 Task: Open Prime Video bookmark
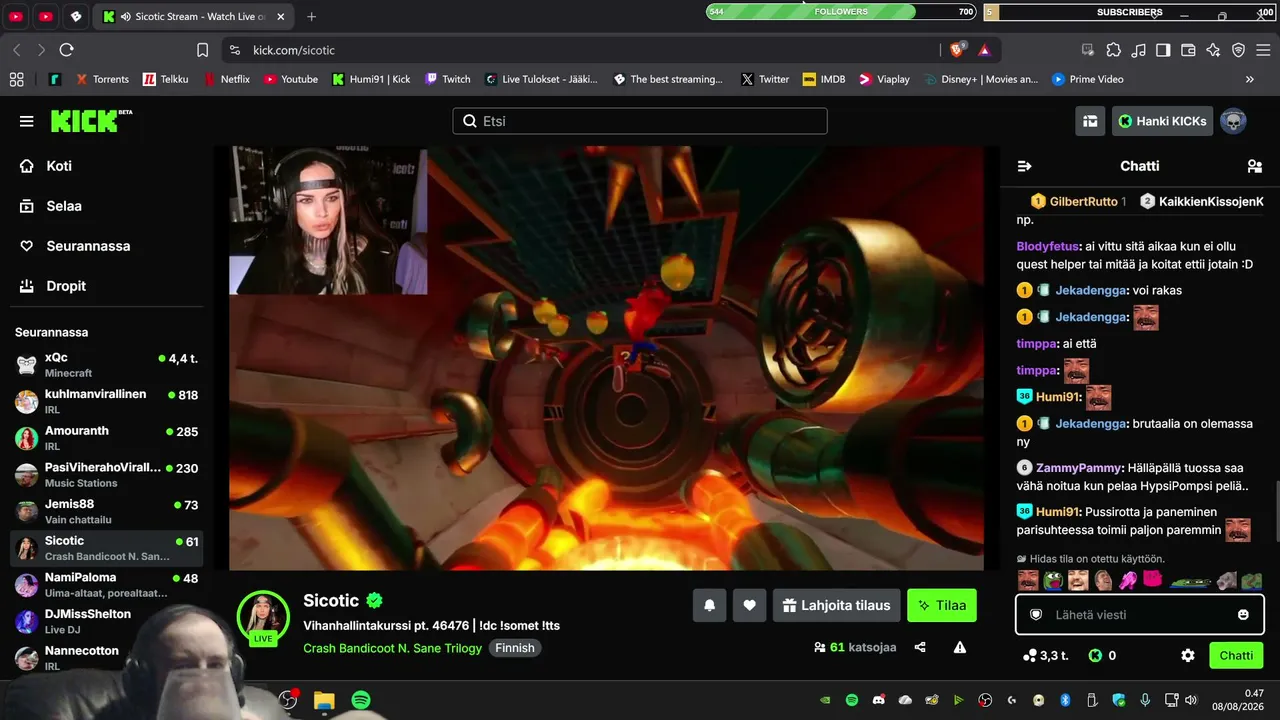click(1087, 79)
